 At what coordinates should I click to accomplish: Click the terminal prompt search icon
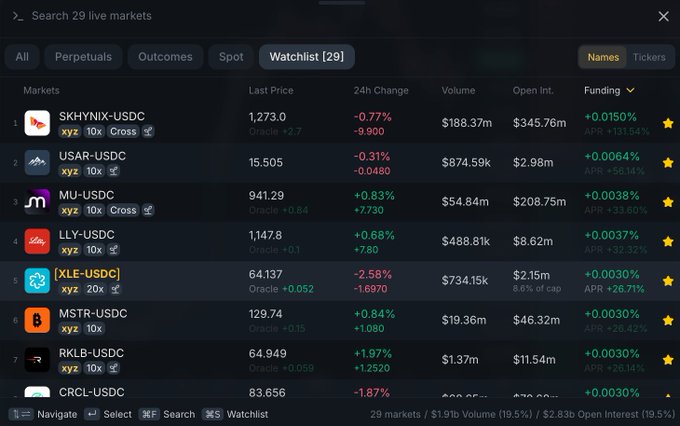[x=18, y=16]
